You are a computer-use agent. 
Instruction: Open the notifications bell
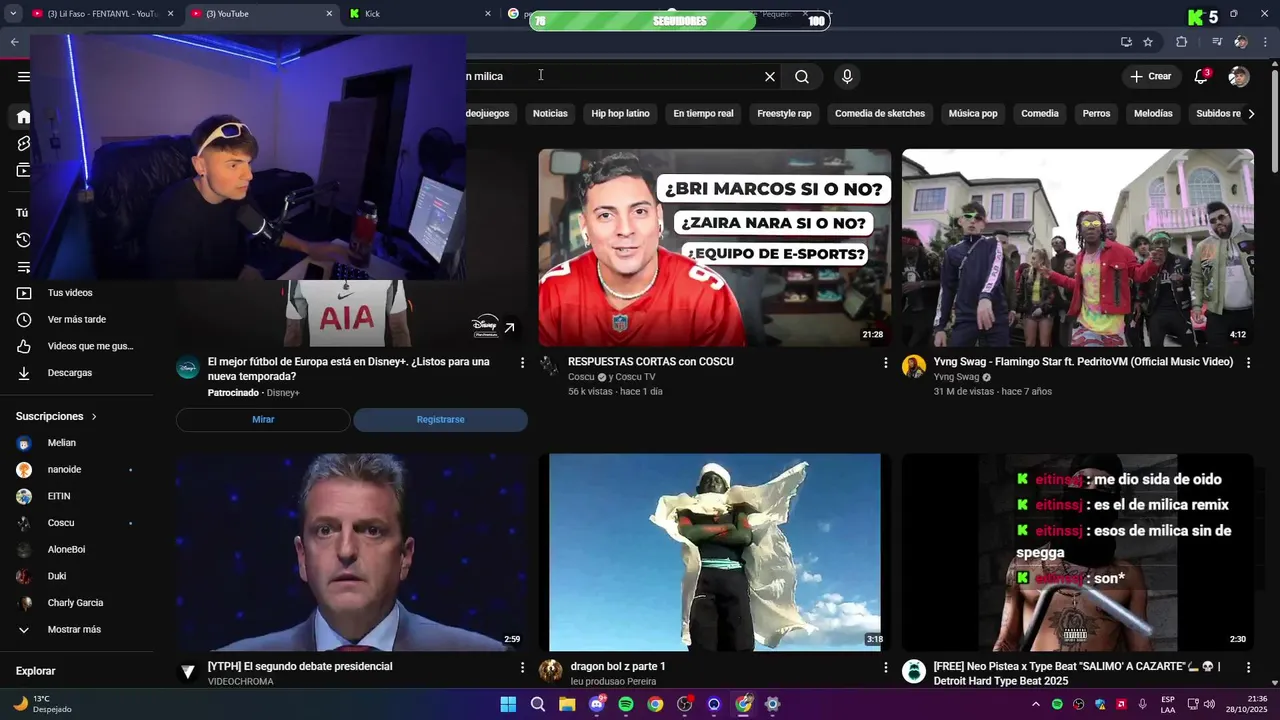pyautogui.click(x=1202, y=76)
